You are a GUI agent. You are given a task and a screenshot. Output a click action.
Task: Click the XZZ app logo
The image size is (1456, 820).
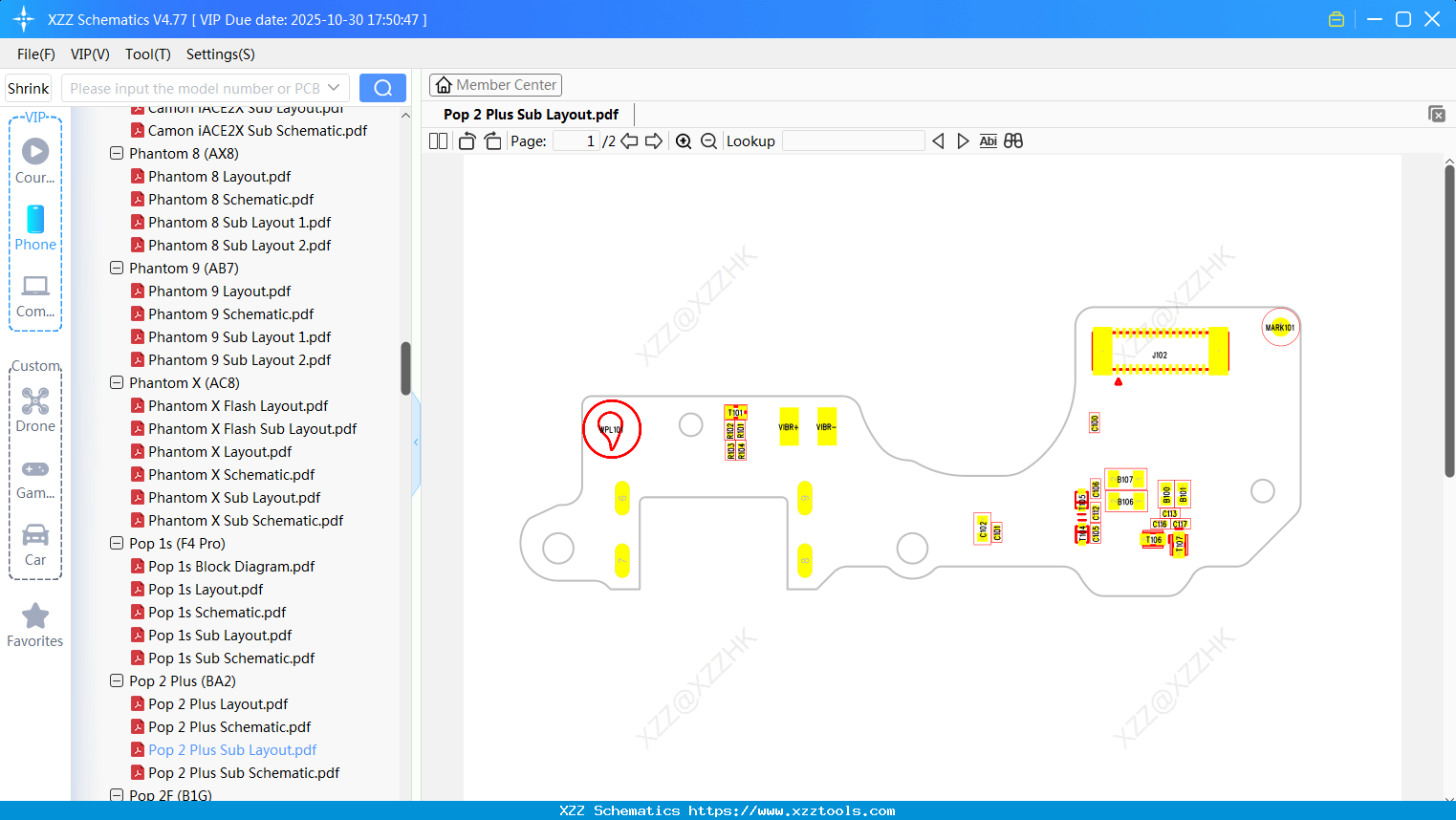(24, 19)
